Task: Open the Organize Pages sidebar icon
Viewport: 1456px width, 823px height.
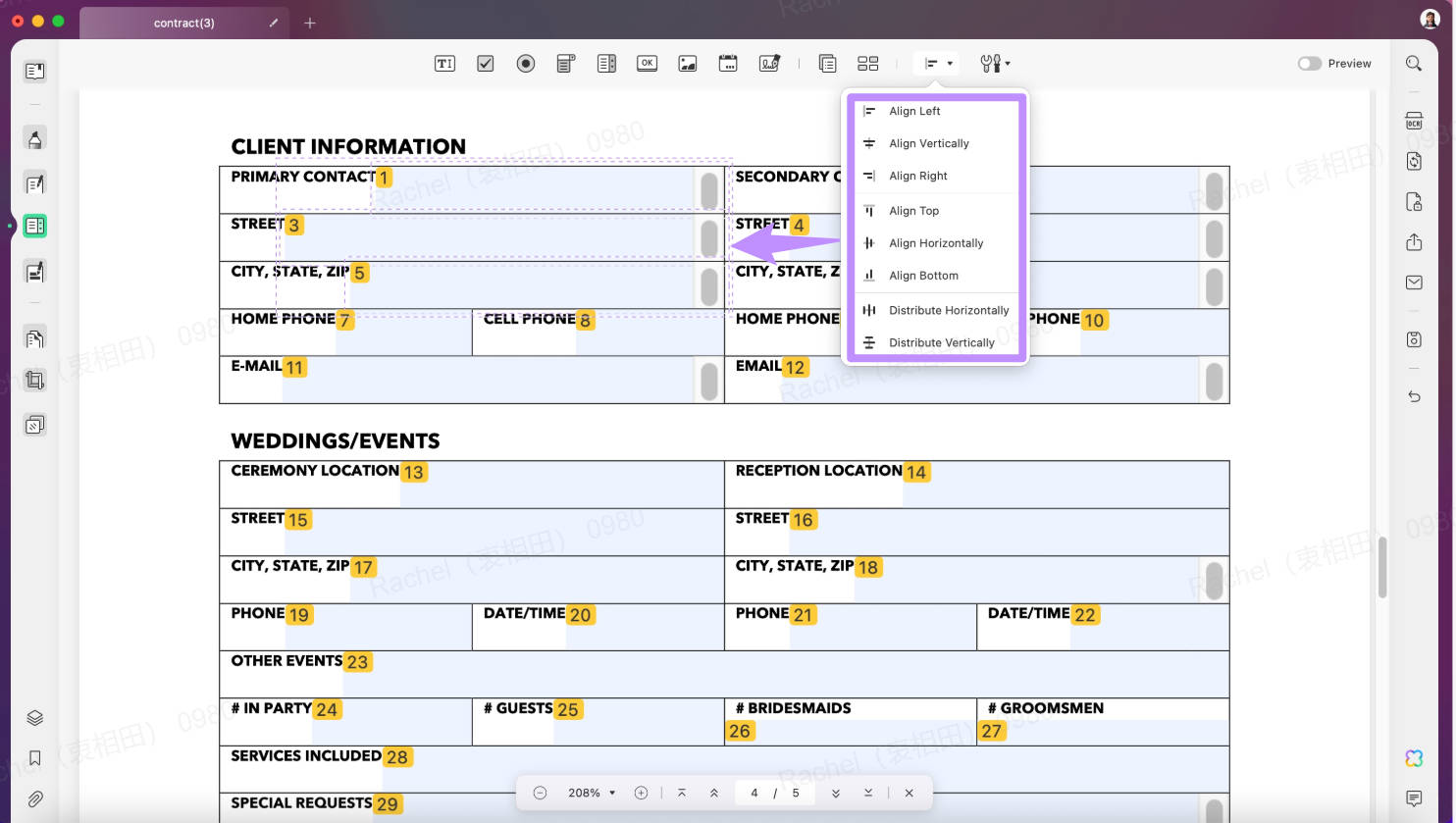Action: coord(34,339)
